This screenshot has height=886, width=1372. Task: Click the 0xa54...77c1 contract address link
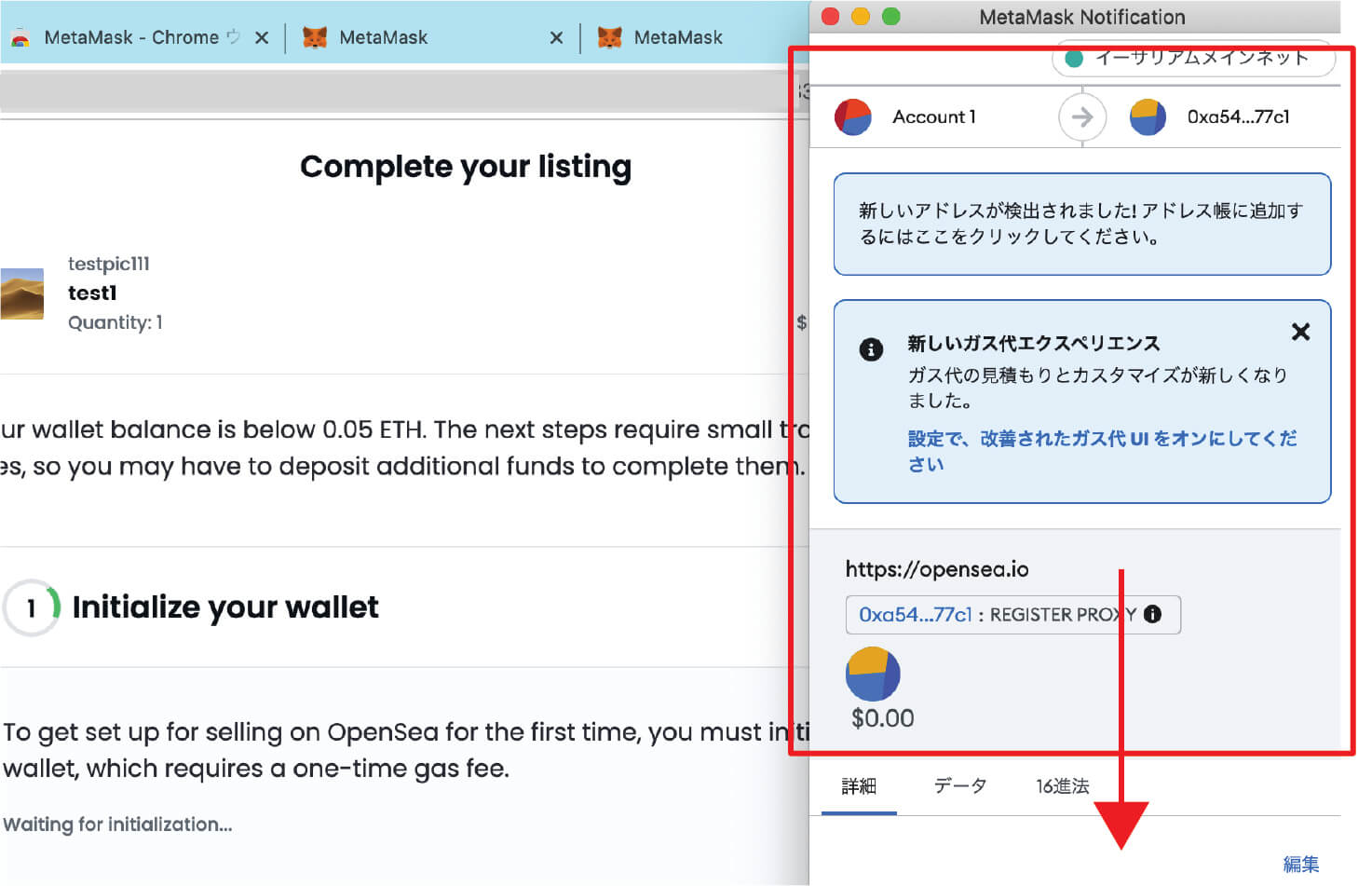(x=915, y=615)
